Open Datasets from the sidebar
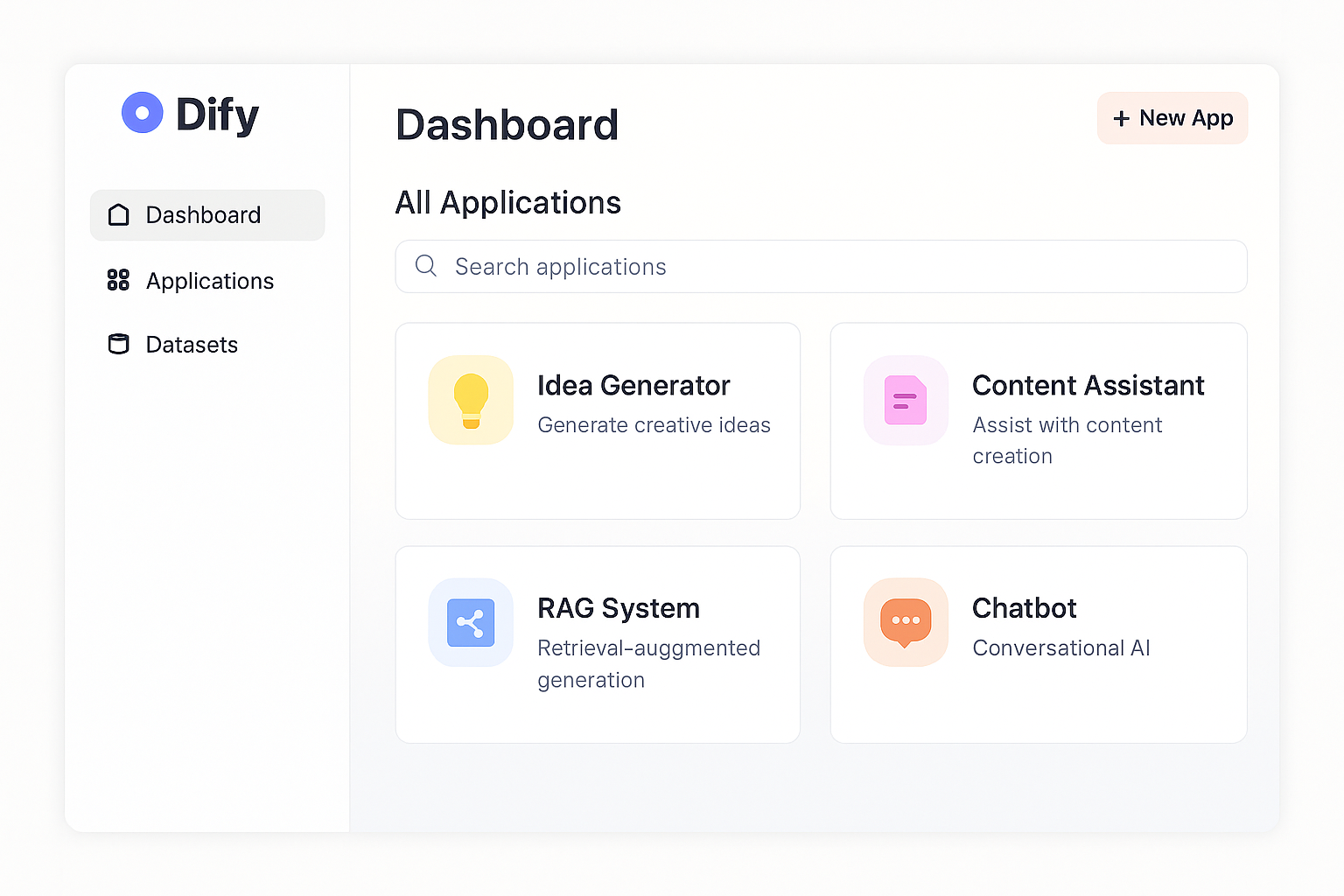Viewport: 1344px width, 896px height. tap(192, 345)
